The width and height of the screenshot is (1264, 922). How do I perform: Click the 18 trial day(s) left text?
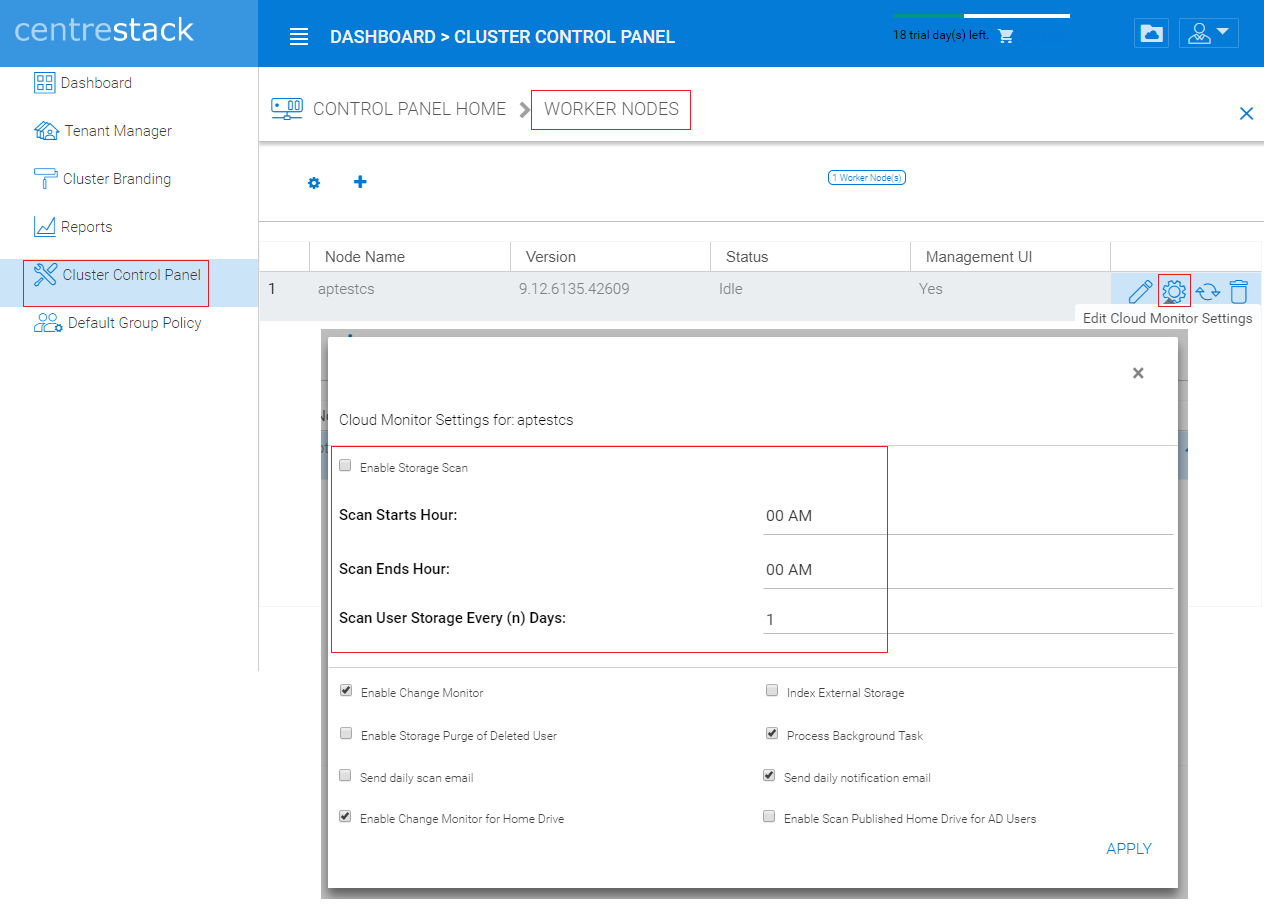(x=941, y=35)
